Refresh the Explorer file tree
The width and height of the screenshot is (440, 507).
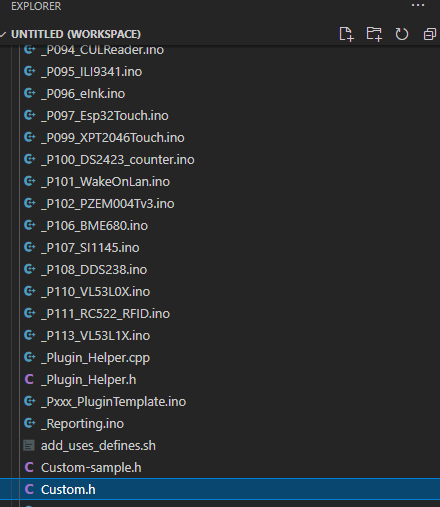click(x=402, y=34)
